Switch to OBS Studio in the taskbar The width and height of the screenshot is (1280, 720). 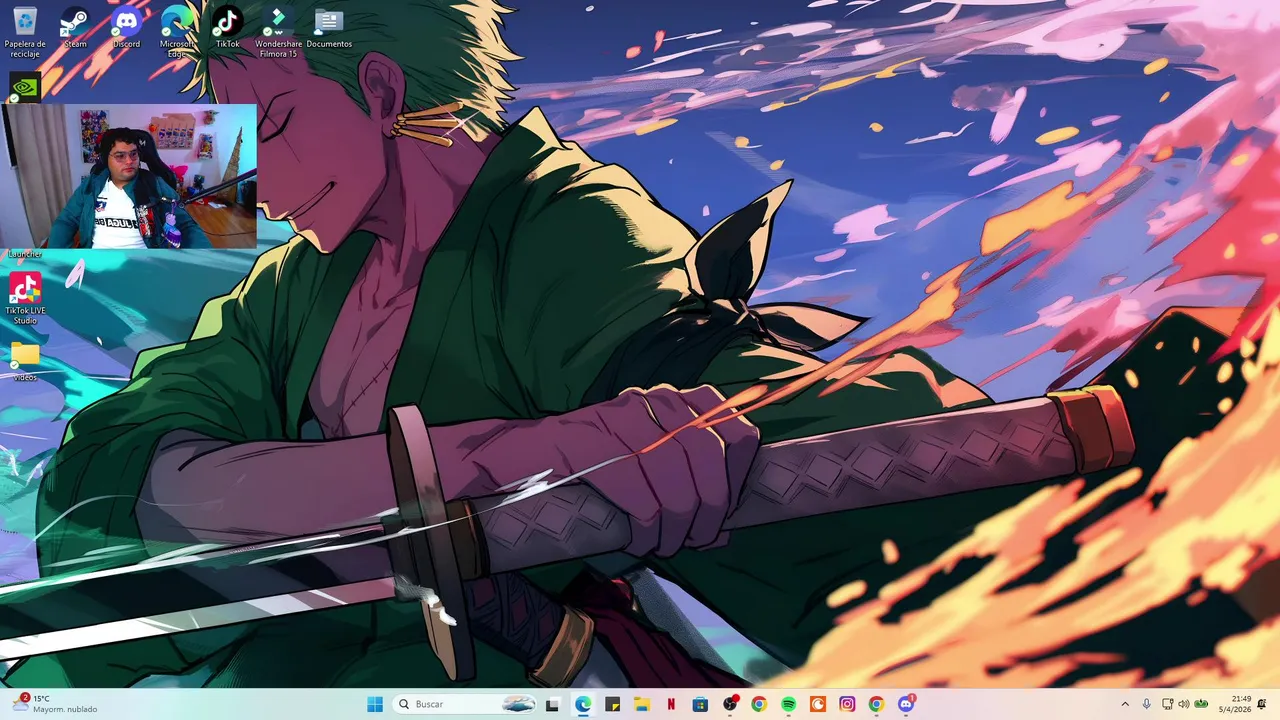730,704
